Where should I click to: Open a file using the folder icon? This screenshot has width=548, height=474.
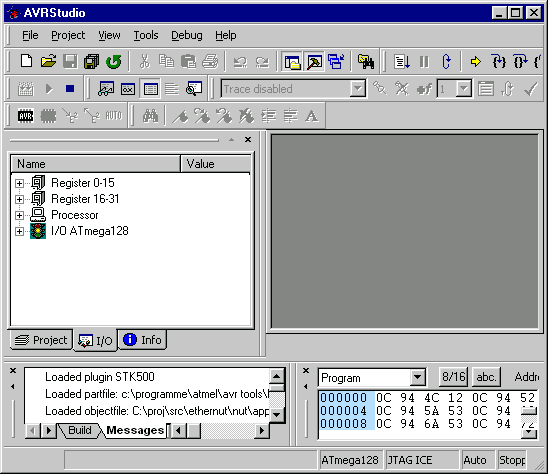coord(48,62)
